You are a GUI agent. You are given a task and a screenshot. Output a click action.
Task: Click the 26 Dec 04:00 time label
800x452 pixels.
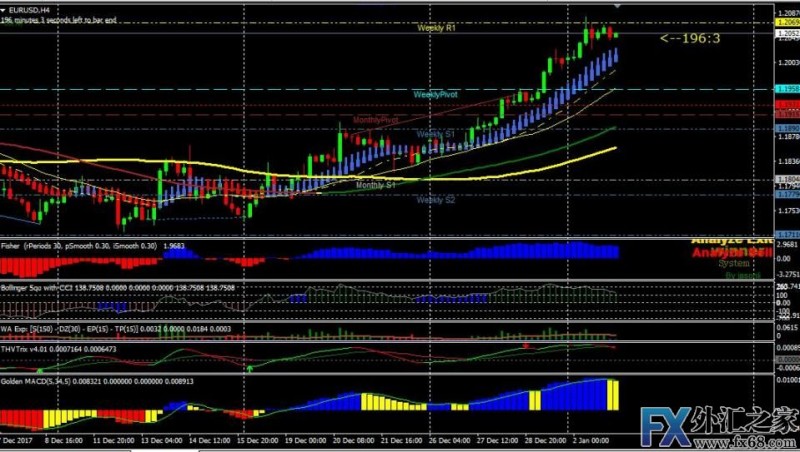[x=449, y=441]
